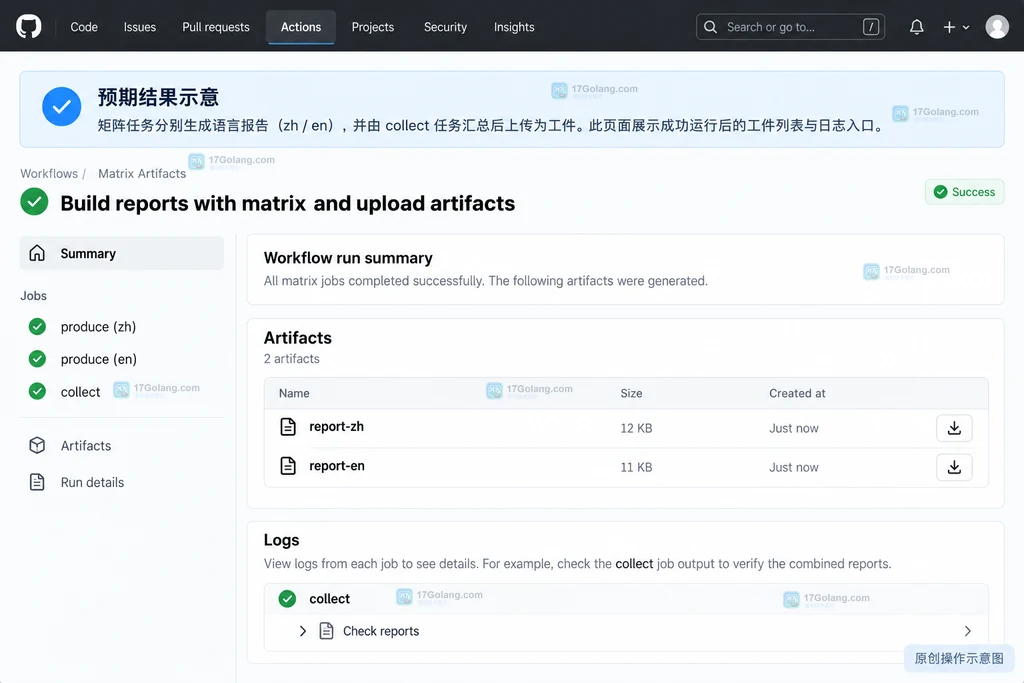This screenshot has height=683, width=1024.
Task: Click the Matrix Artifacts breadcrumb
Action: [142, 174]
